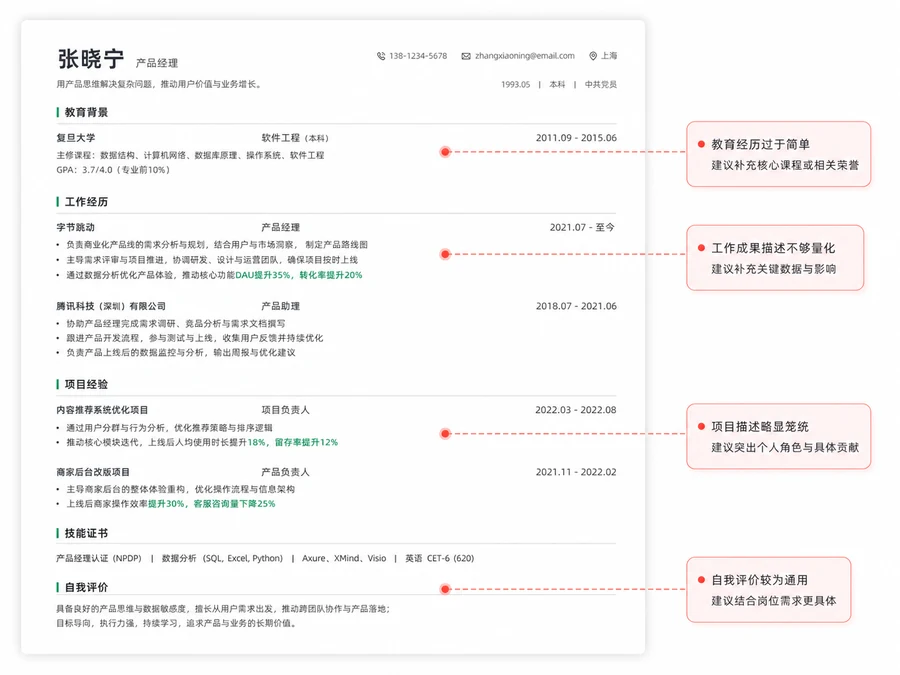This screenshot has height=675, width=900.
Task: Click the 工作经历 section heading
Action: pos(86,201)
